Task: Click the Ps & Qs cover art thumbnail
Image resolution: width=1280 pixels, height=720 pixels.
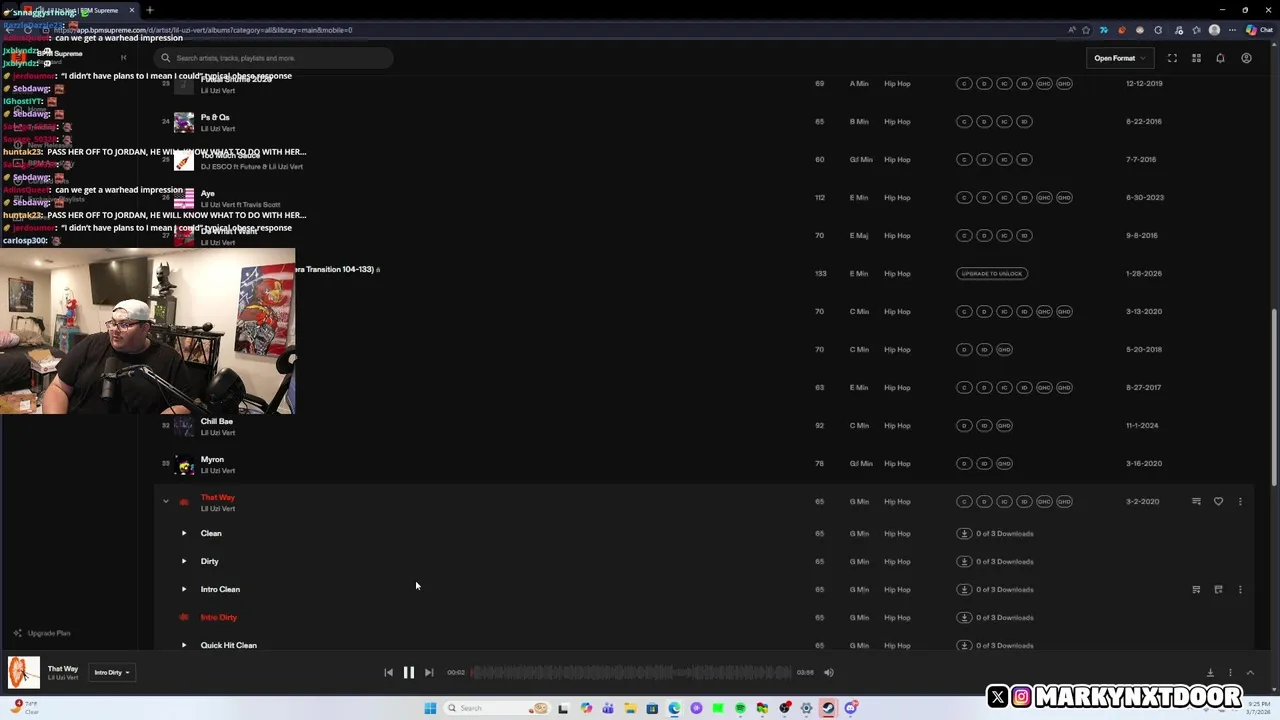Action: click(x=184, y=122)
